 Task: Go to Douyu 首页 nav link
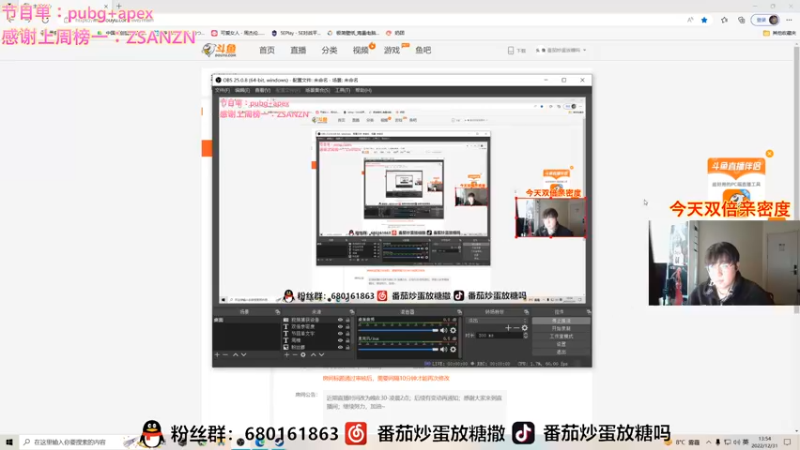(x=267, y=50)
